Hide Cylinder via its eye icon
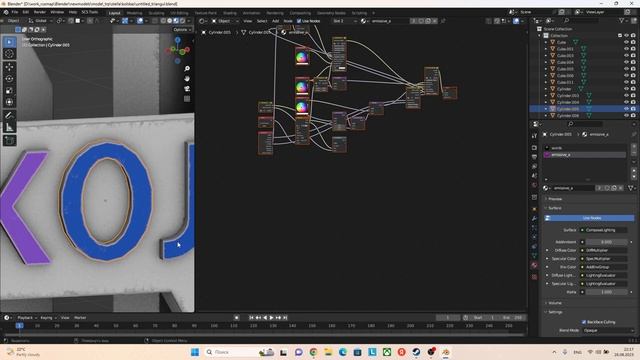 pyautogui.click(x=626, y=89)
